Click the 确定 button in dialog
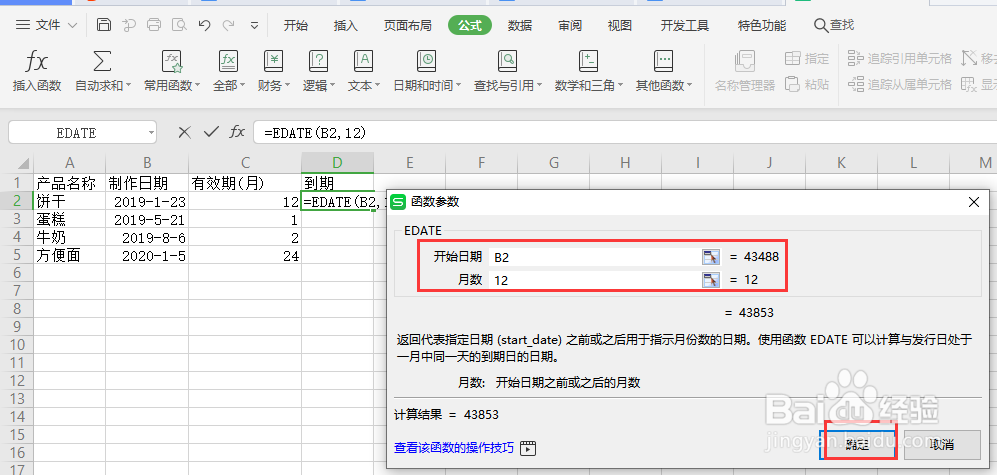997x475 pixels. point(858,444)
